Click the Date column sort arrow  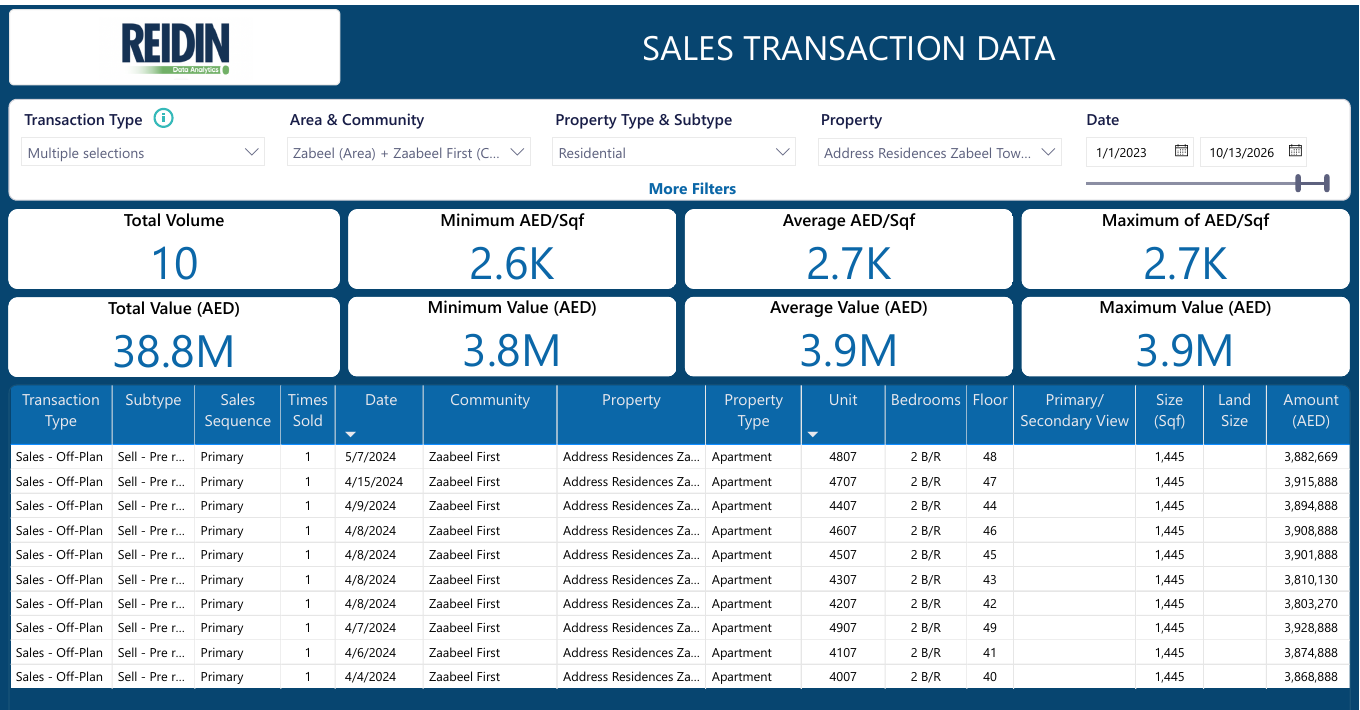click(x=351, y=434)
